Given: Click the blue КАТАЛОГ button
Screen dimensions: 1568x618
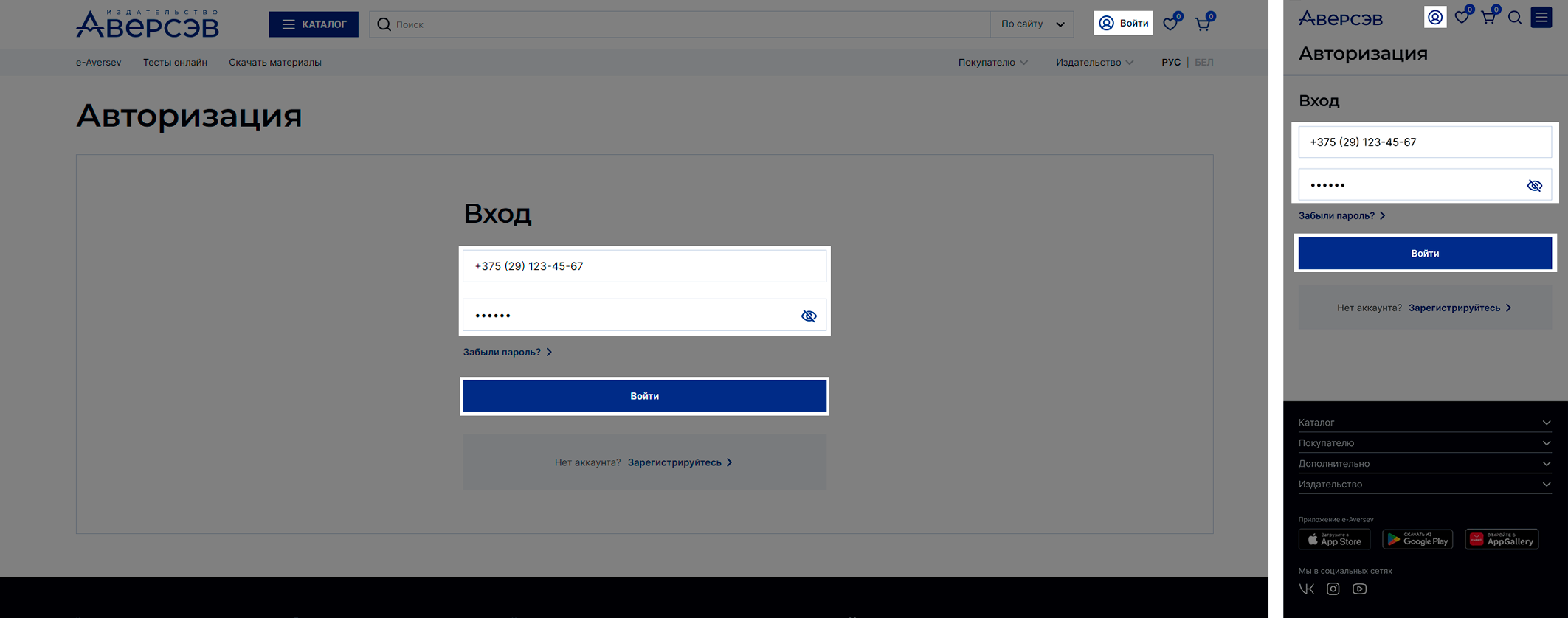Looking at the screenshot, I should tap(314, 24).
